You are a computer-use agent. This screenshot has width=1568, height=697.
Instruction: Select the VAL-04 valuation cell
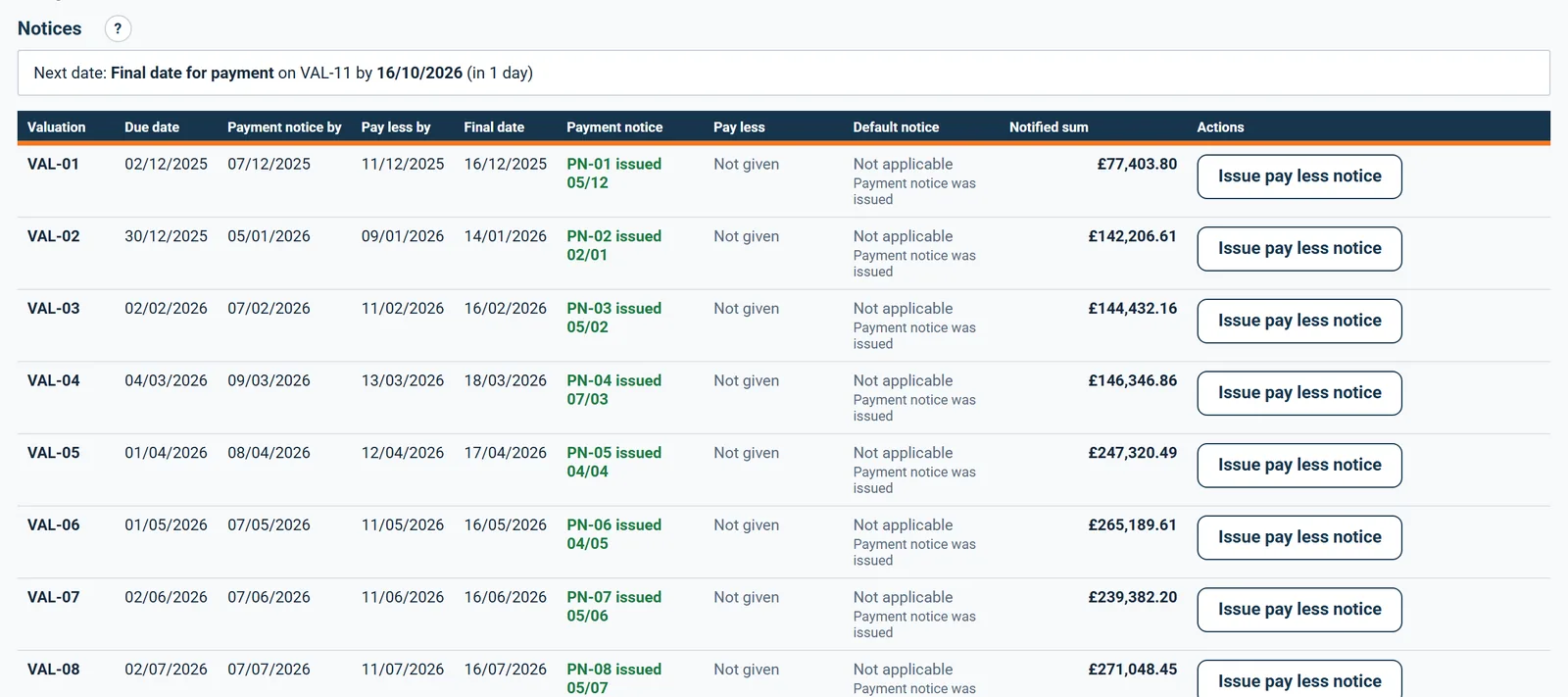coord(53,380)
